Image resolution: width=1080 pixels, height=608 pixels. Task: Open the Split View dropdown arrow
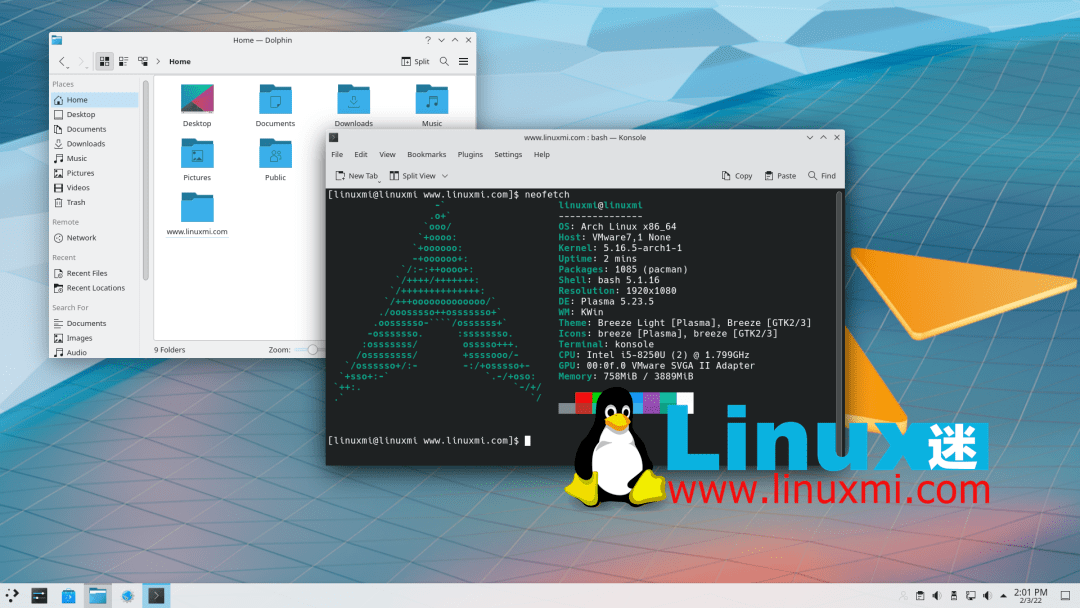tap(444, 175)
